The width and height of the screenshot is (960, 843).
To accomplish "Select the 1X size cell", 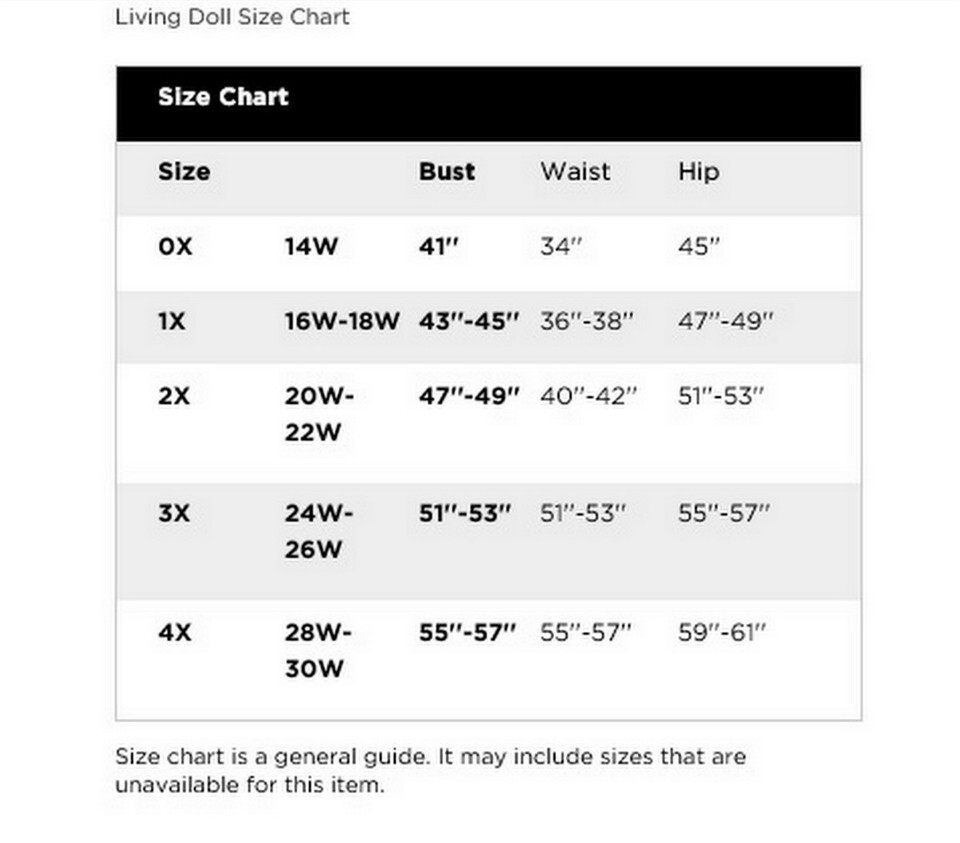I will 172,321.
